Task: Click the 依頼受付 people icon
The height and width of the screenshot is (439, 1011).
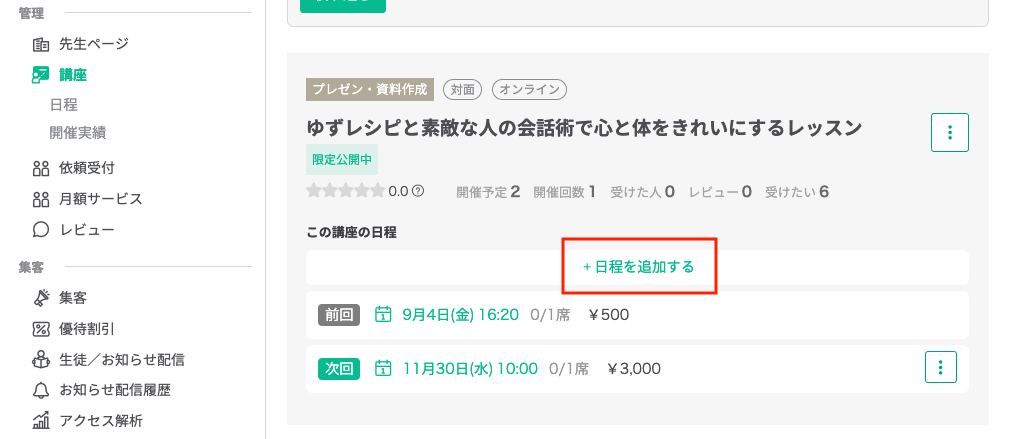Action: (x=41, y=168)
